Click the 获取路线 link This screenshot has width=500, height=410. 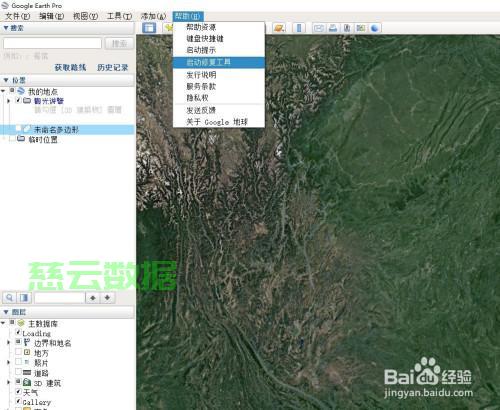point(70,68)
